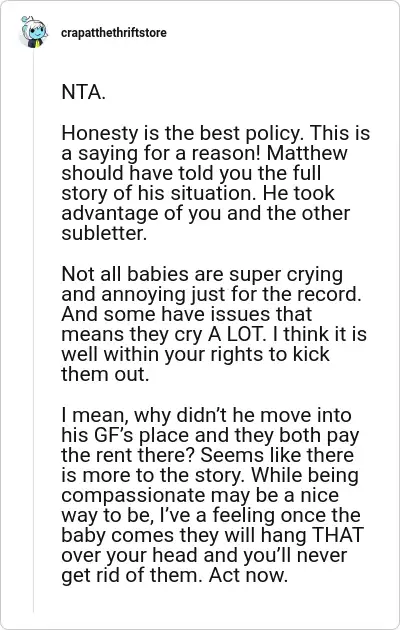This screenshot has height=630, width=400.
Task: Click the "the rent there? Seems like there" line
Action: click(x=208, y=455)
